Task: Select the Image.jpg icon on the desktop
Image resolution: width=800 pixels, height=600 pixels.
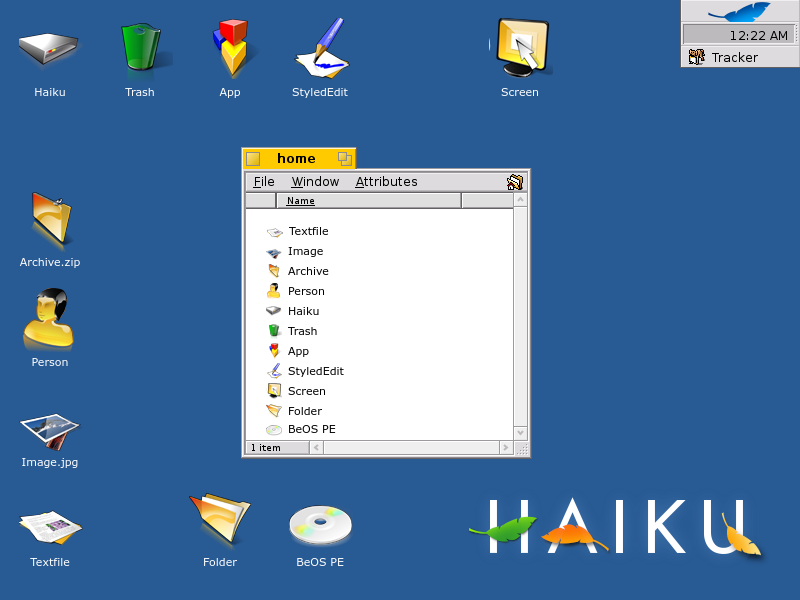Action: pos(49,431)
